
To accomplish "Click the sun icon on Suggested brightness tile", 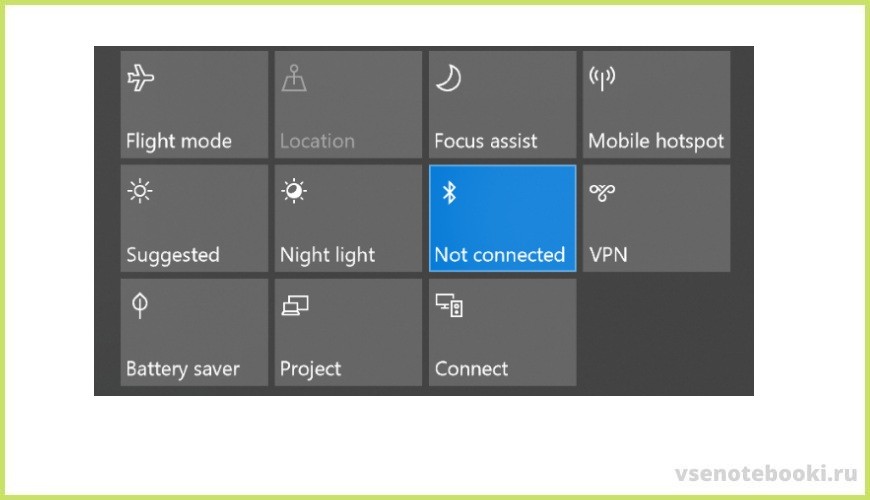I will tap(141, 192).
